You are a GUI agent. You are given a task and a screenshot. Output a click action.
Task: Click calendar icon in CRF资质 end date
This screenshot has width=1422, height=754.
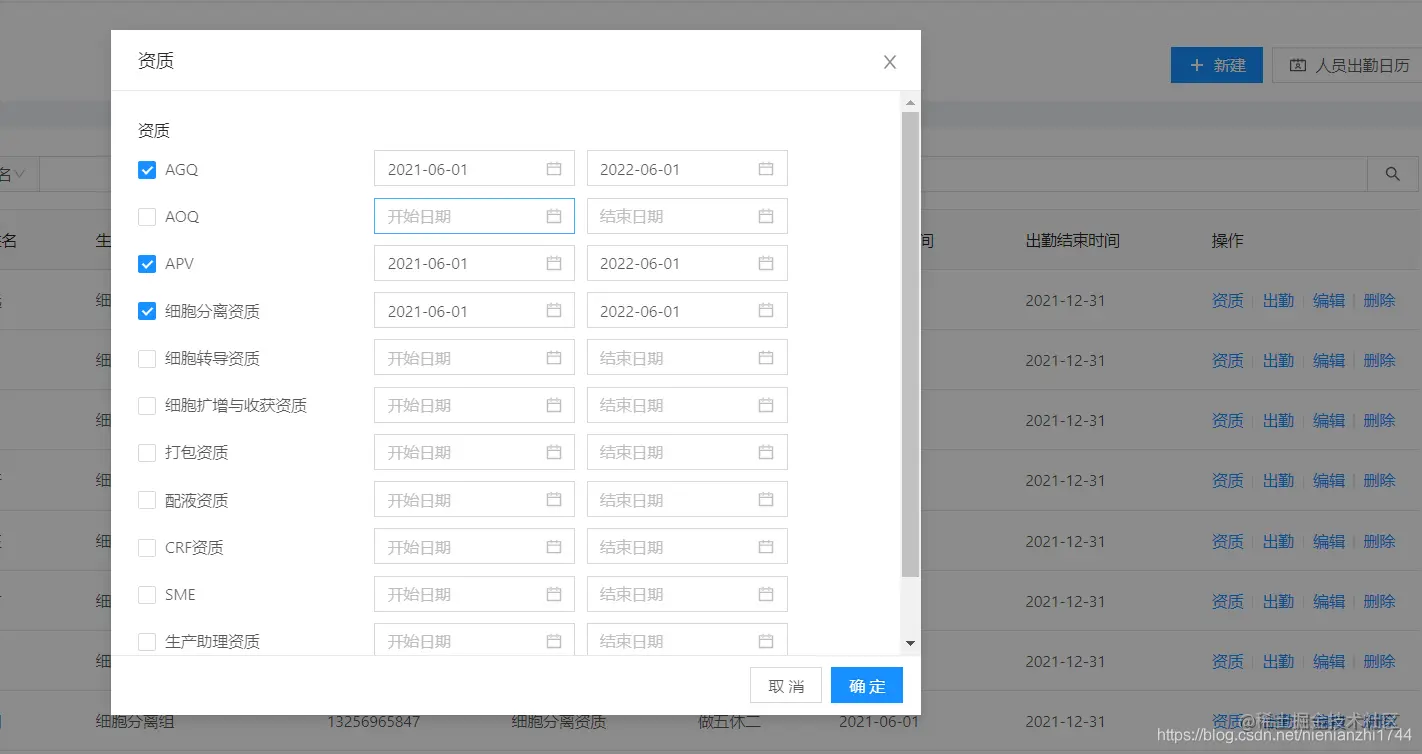coord(766,546)
